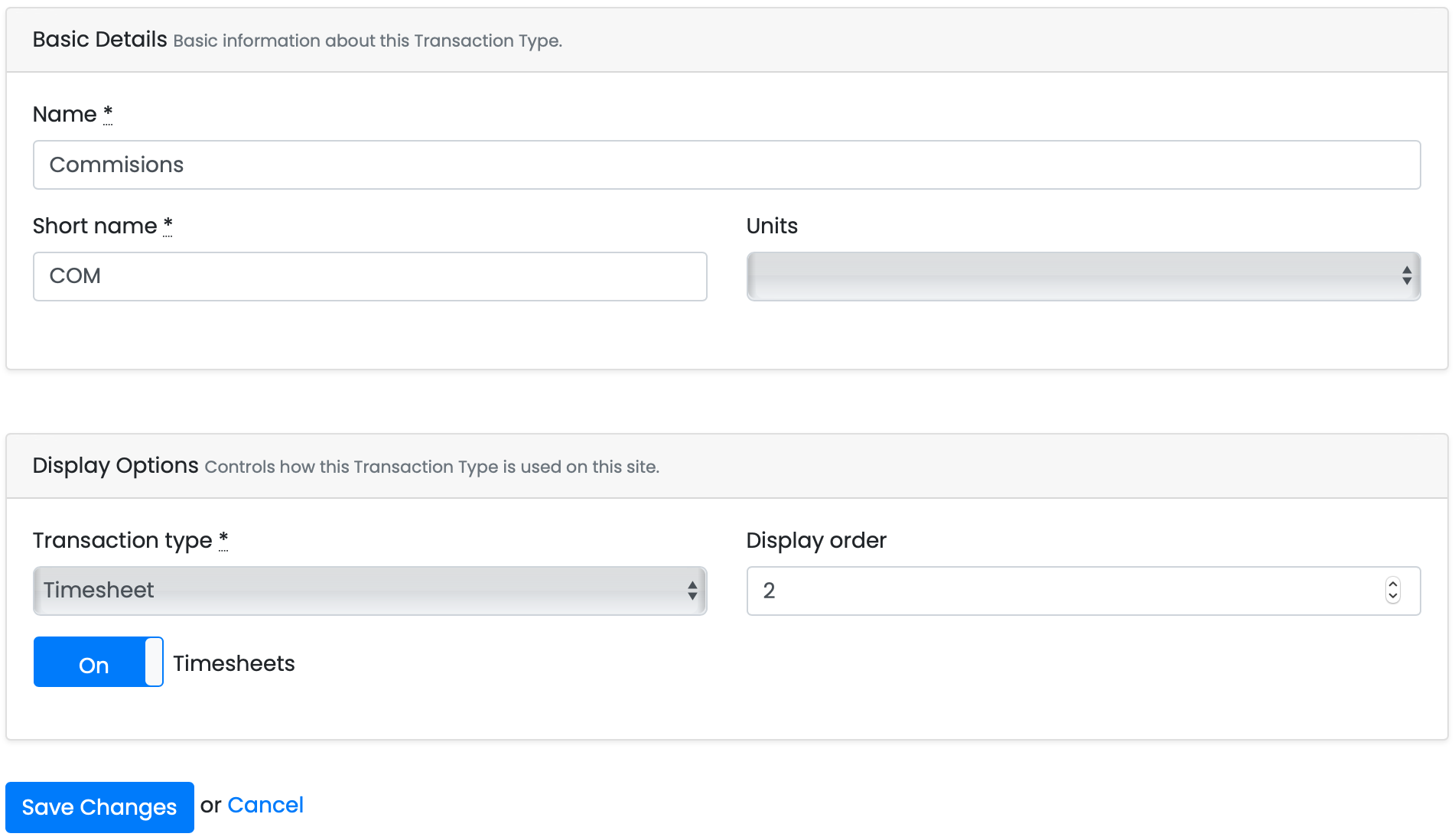
Task: Click the required asterisk beside Transaction type
Action: pyautogui.click(x=223, y=540)
